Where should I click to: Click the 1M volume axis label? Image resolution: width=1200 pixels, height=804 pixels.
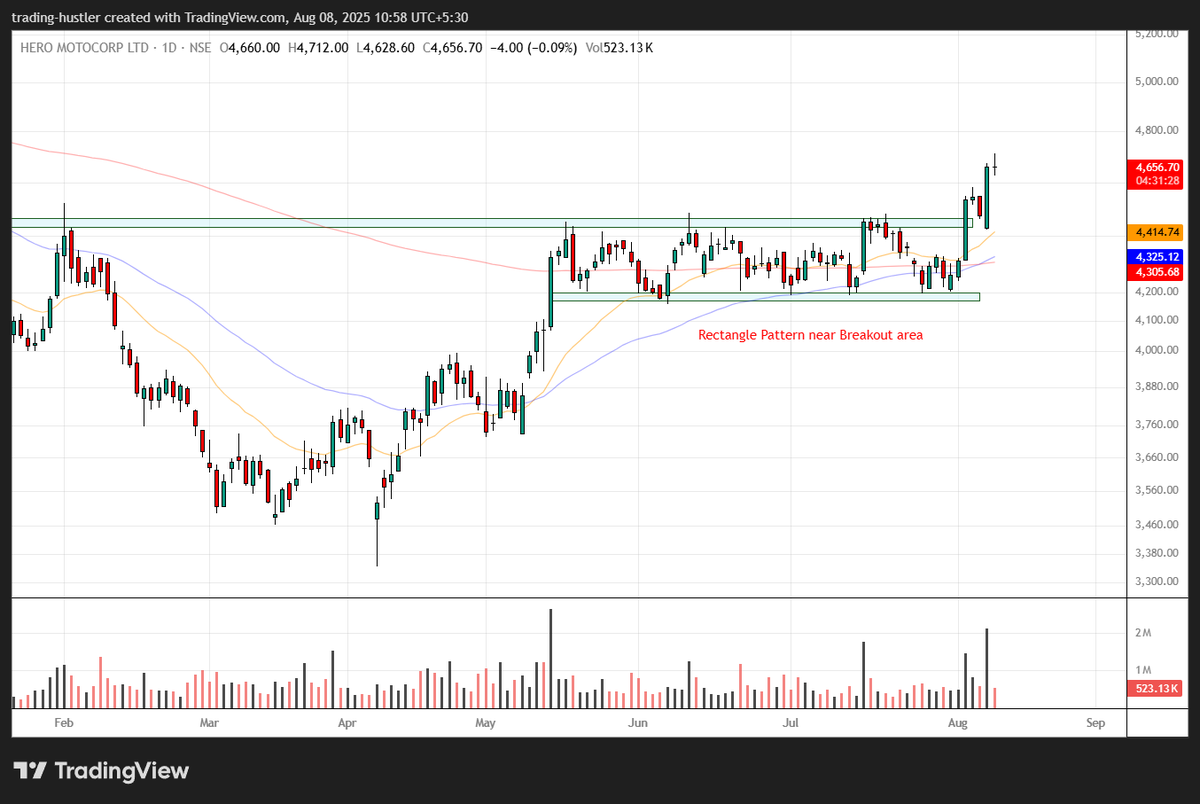tap(1141, 669)
